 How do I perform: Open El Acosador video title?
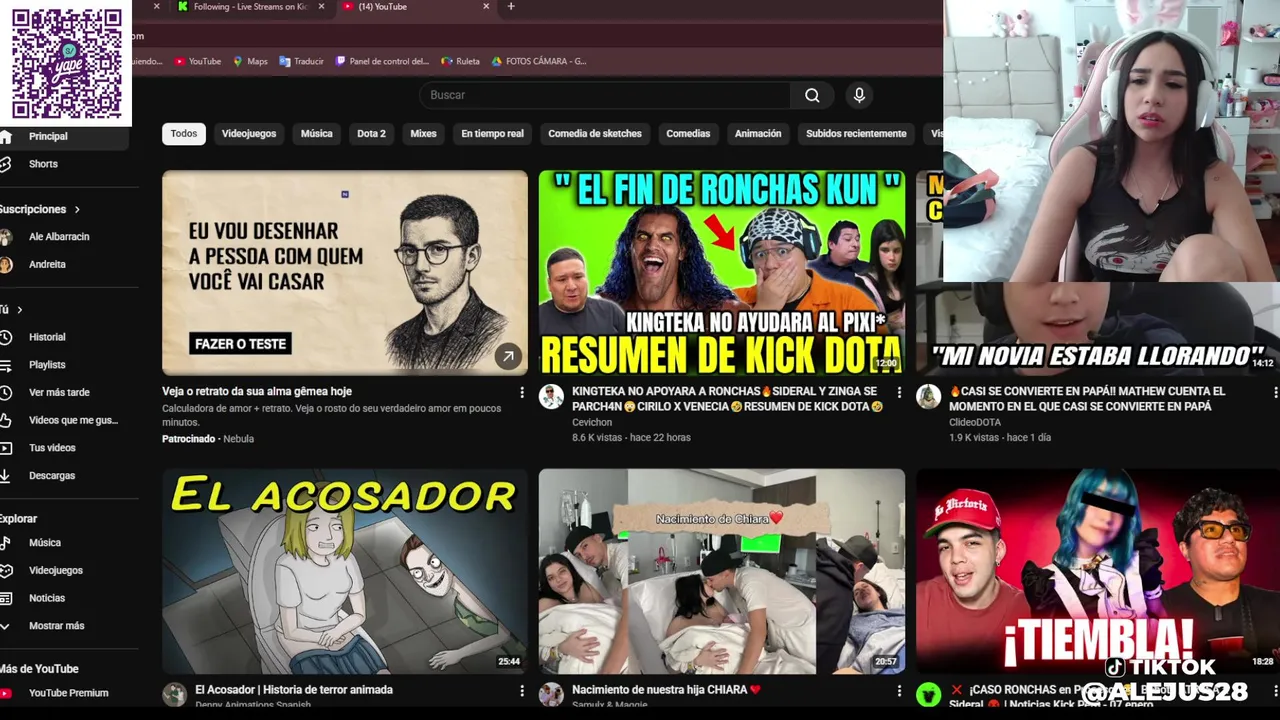tap(293, 690)
